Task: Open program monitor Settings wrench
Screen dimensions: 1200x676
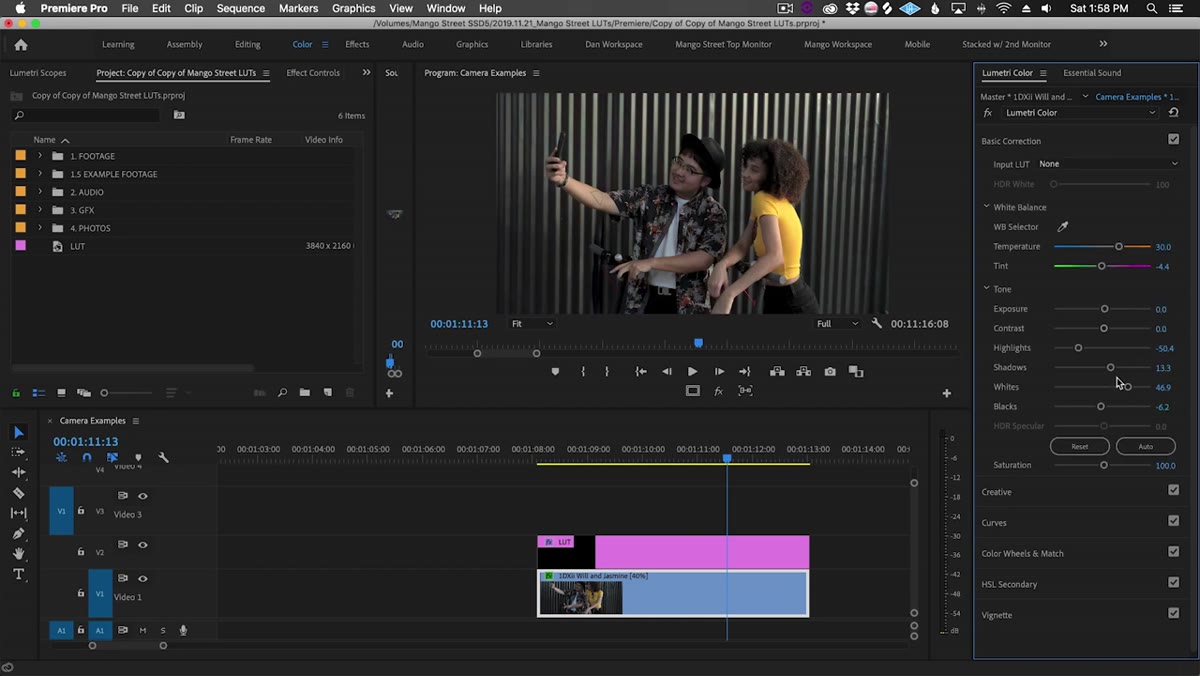Action: click(x=877, y=324)
